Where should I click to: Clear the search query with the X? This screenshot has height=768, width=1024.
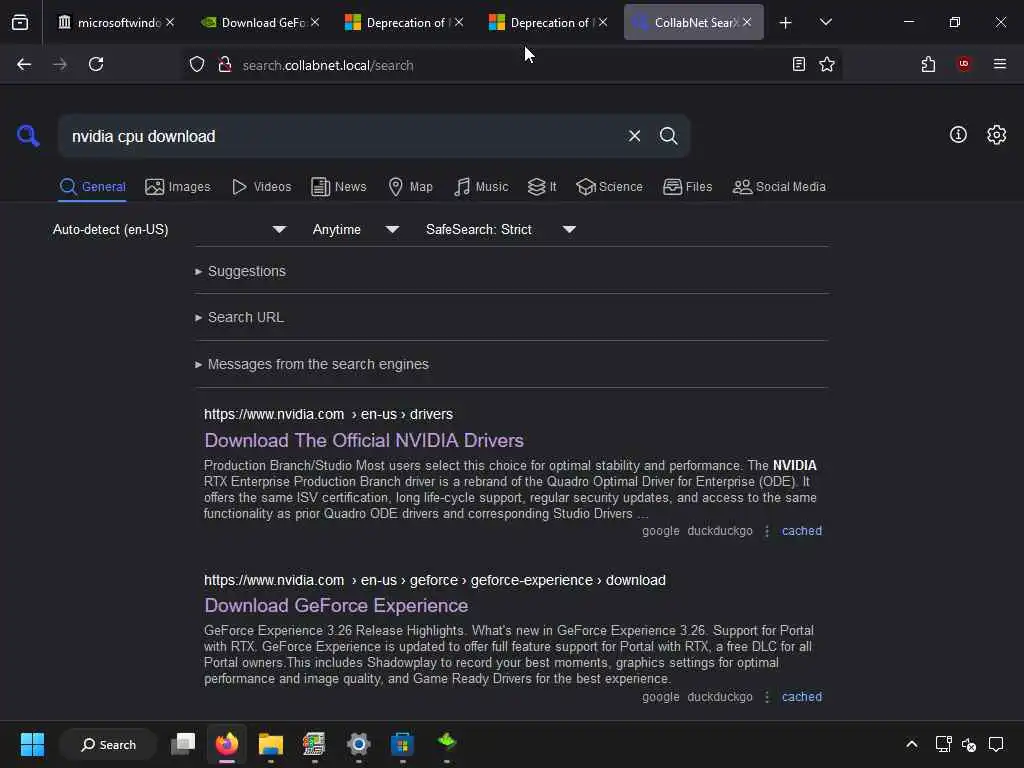(634, 136)
